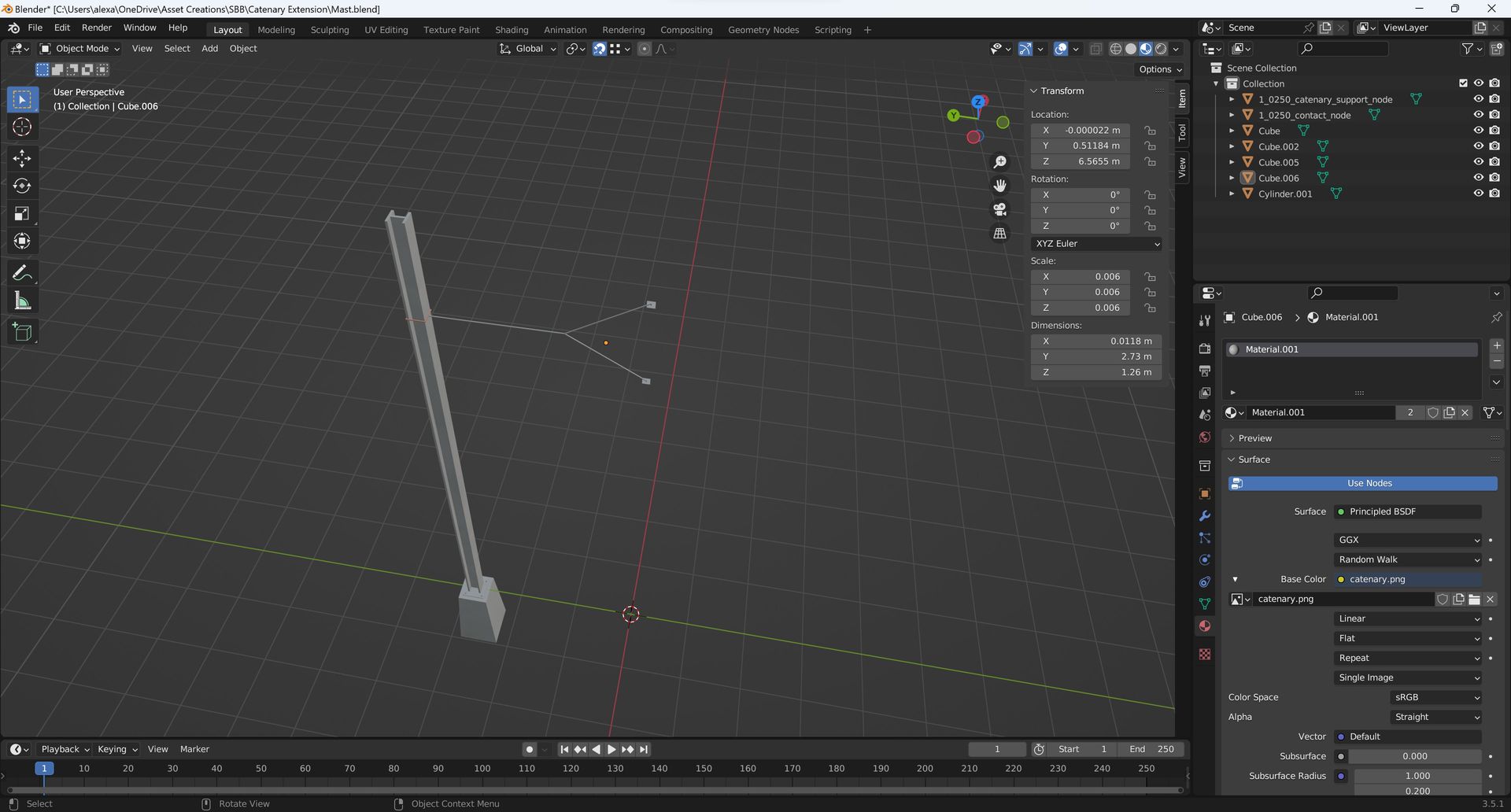Adjust the Subsurface value slider
Screen dimensions: 1511x812
point(1414,756)
